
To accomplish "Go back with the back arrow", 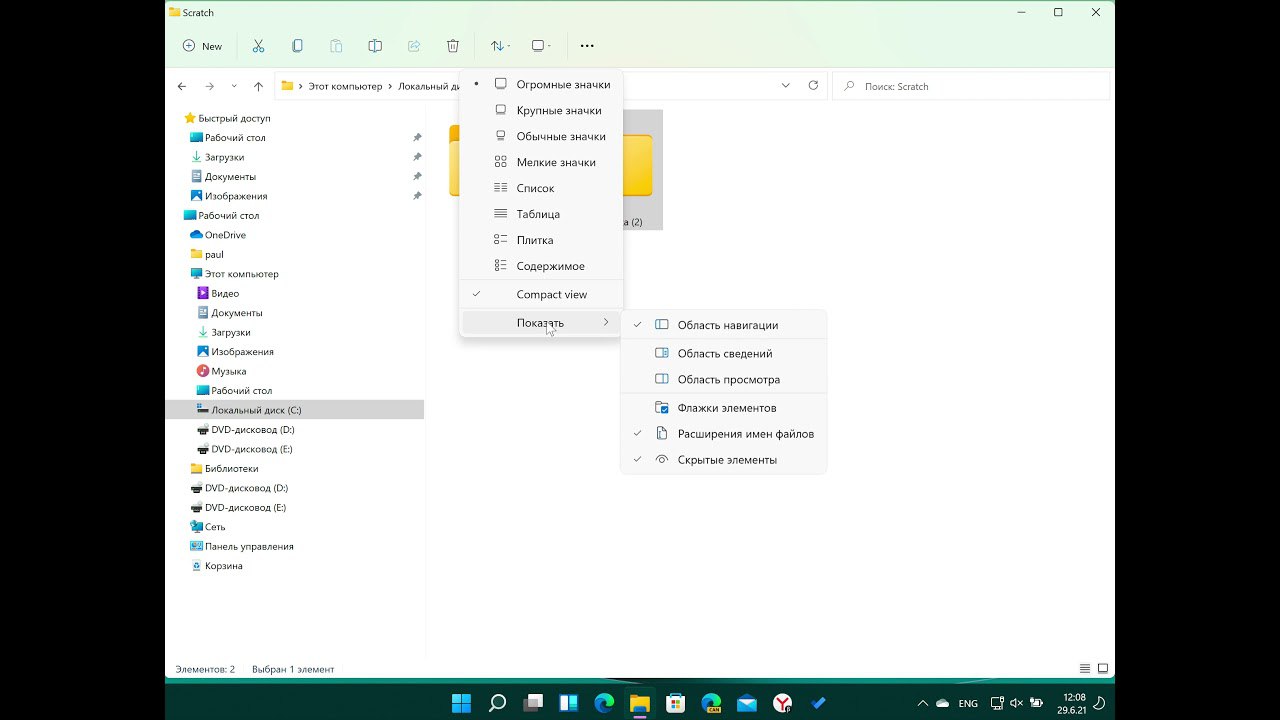I will [x=182, y=86].
